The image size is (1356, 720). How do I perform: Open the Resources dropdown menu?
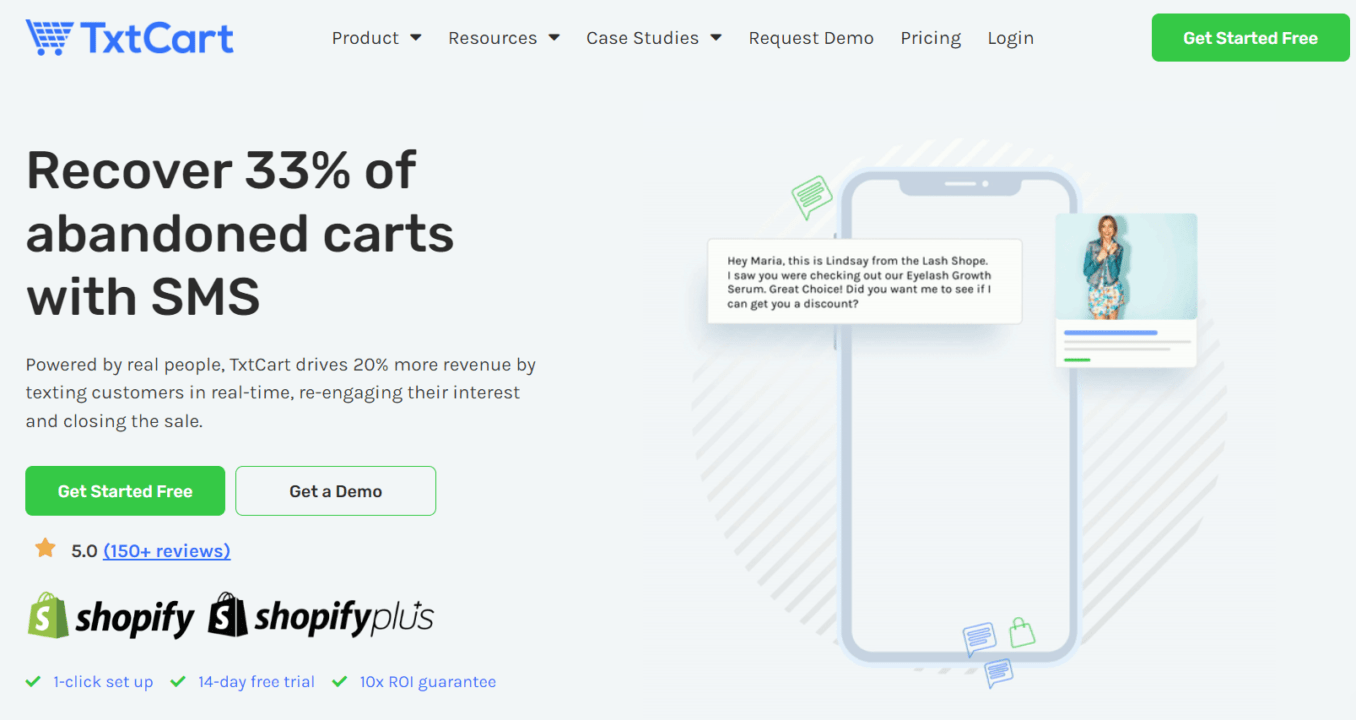pyautogui.click(x=503, y=38)
